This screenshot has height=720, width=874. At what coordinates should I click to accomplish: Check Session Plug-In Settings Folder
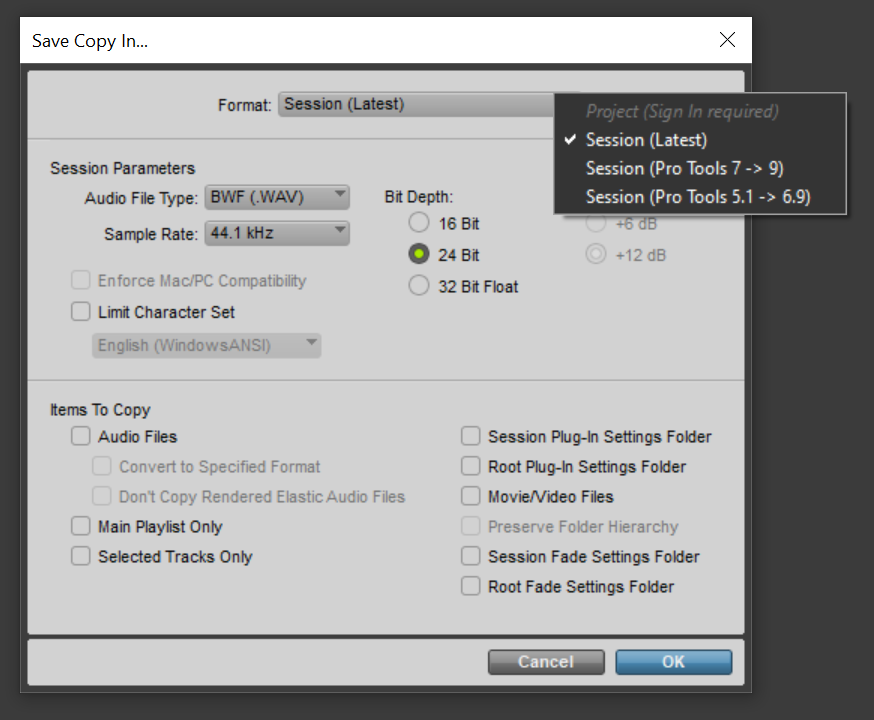[470, 436]
